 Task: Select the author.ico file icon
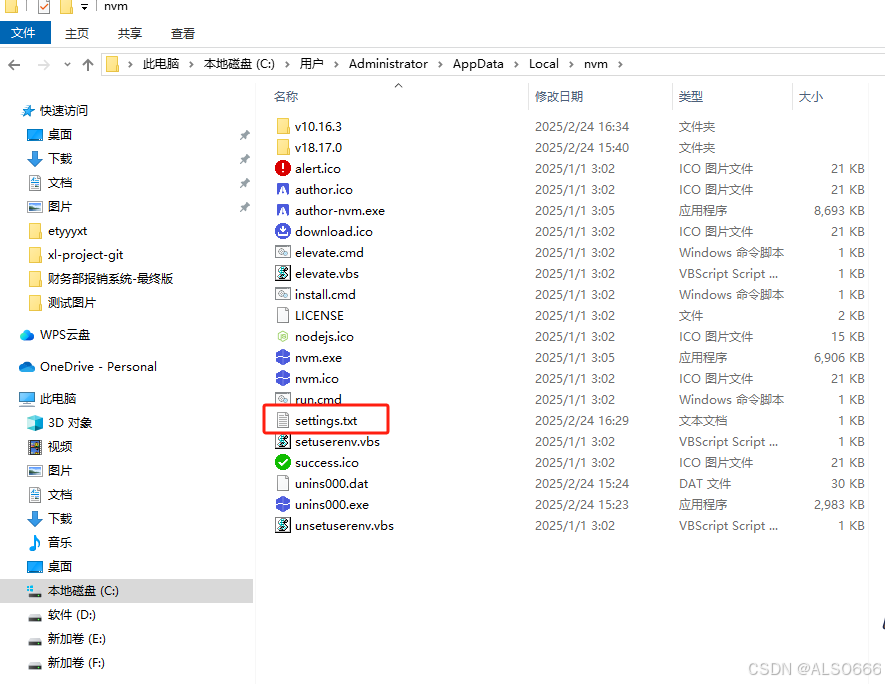(x=283, y=189)
